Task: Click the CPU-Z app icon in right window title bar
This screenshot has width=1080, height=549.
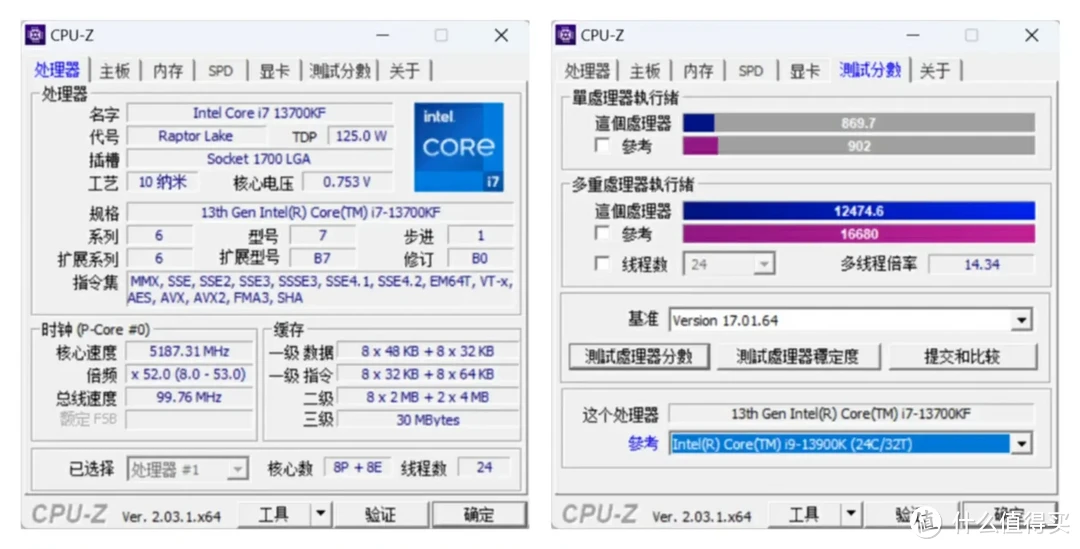Action: click(565, 35)
